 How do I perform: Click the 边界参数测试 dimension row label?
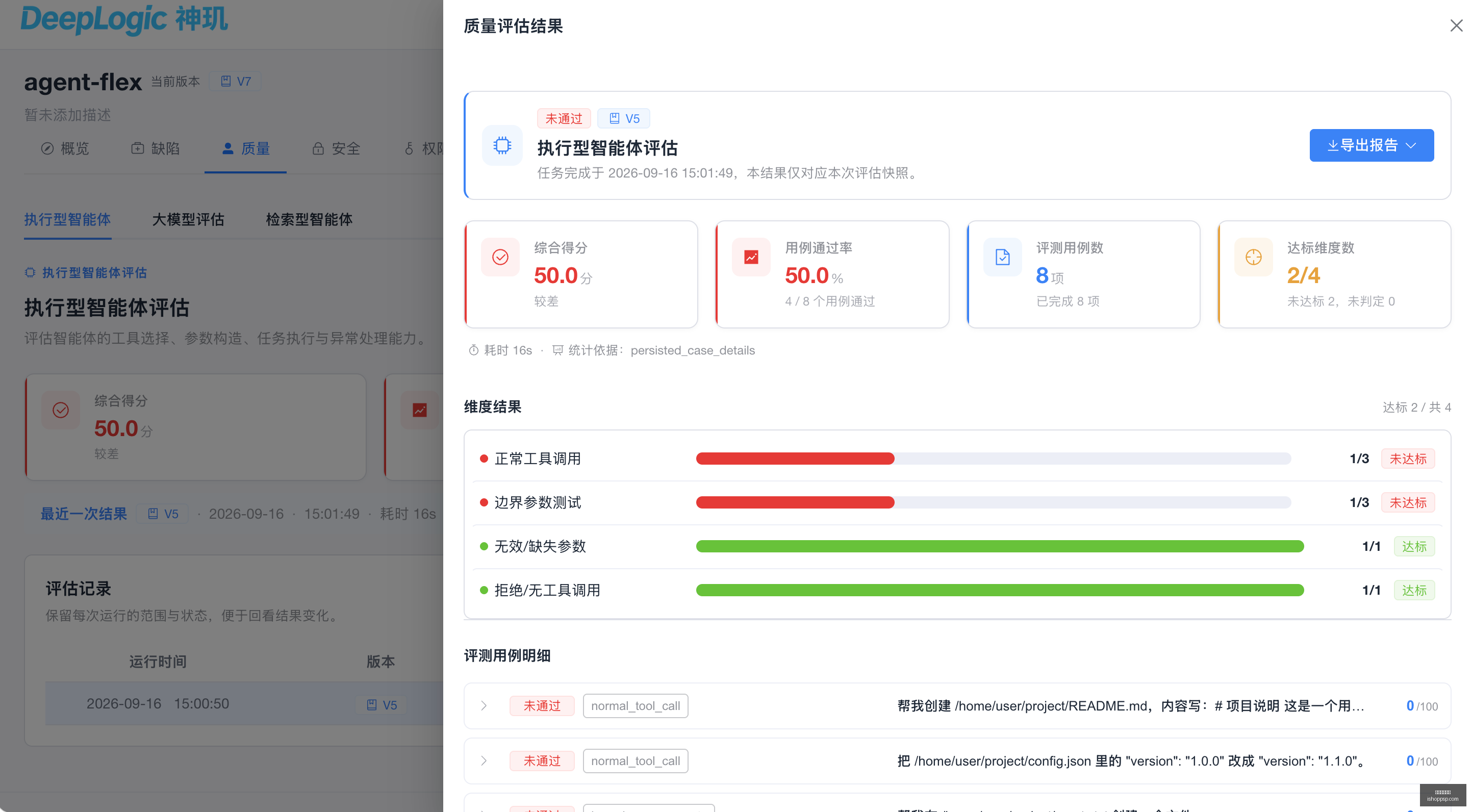pos(537,502)
